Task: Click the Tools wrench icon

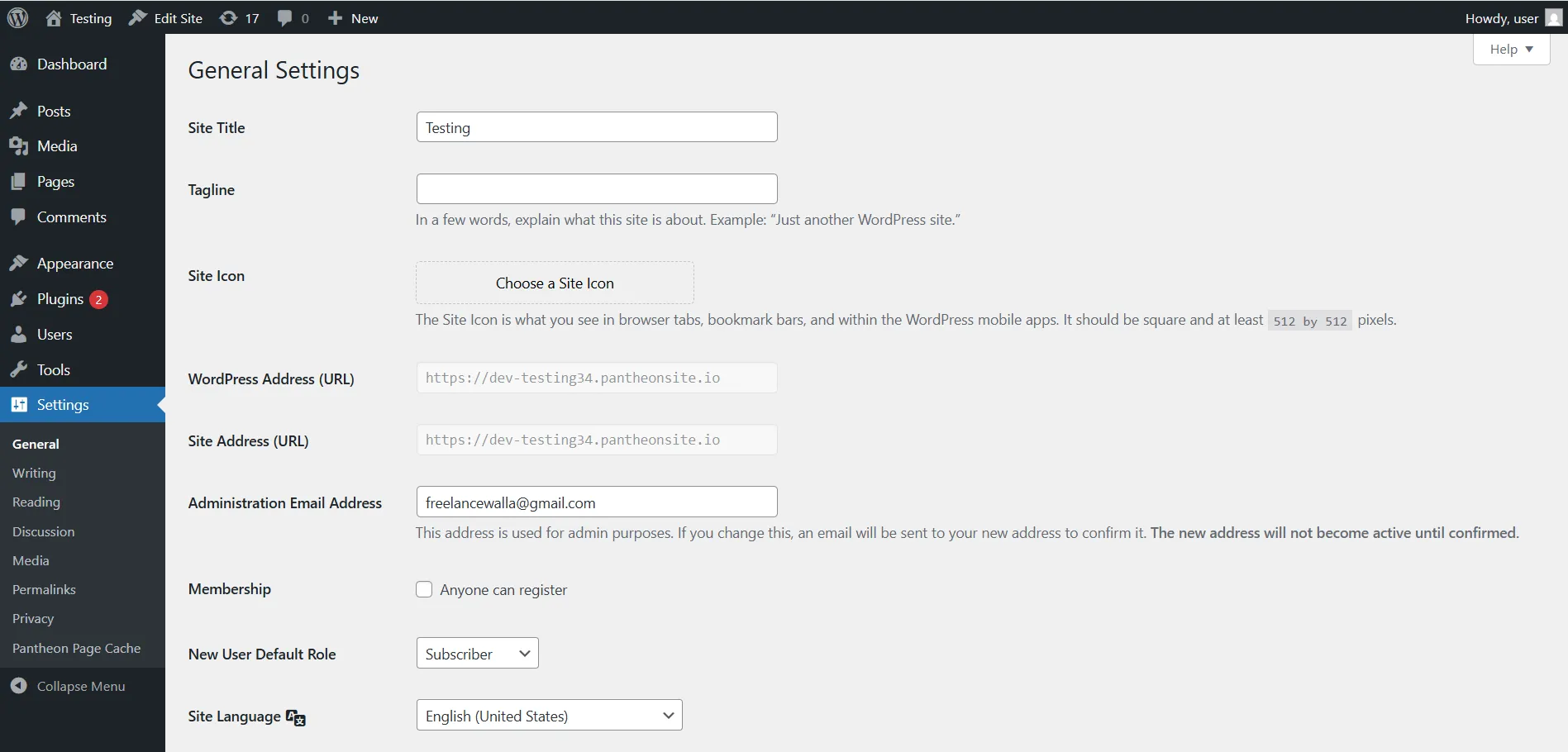Action: click(19, 370)
